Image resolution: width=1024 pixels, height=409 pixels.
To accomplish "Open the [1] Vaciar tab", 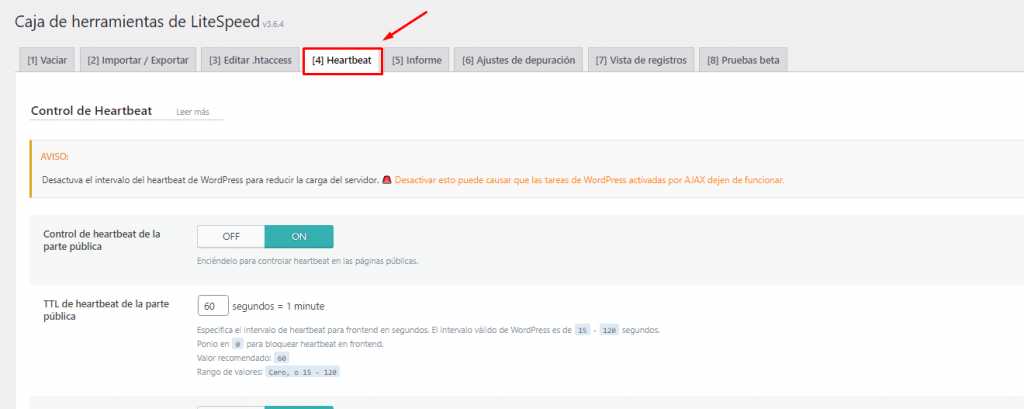I will (x=47, y=60).
